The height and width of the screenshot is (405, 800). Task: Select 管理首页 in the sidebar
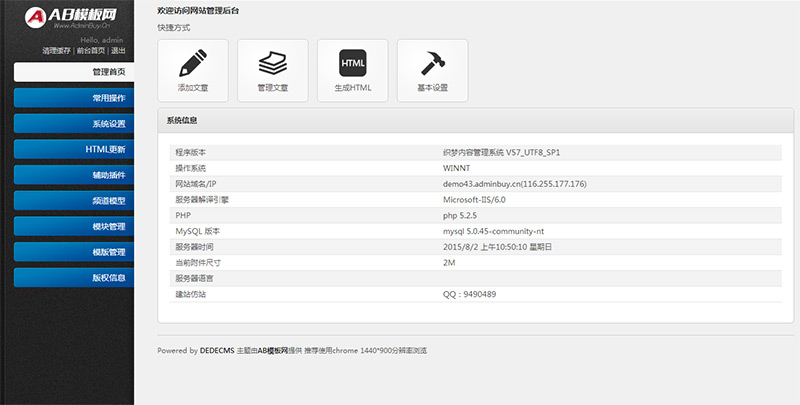click(74, 72)
